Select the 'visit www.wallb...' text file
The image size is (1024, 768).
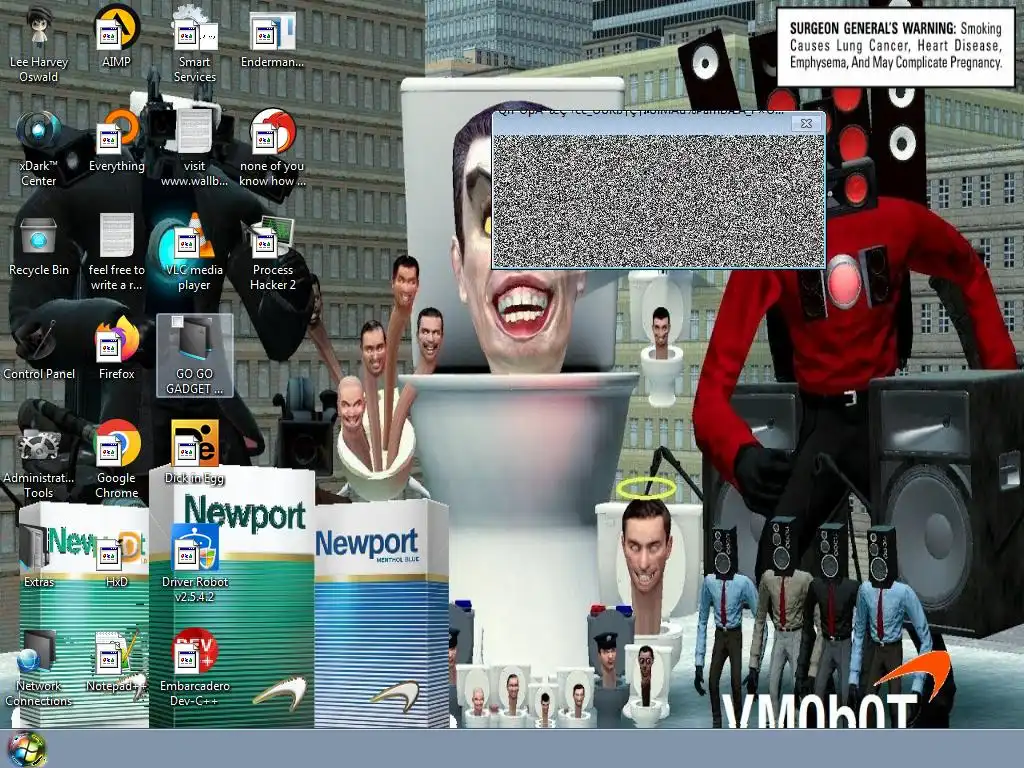click(x=195, y=149)
